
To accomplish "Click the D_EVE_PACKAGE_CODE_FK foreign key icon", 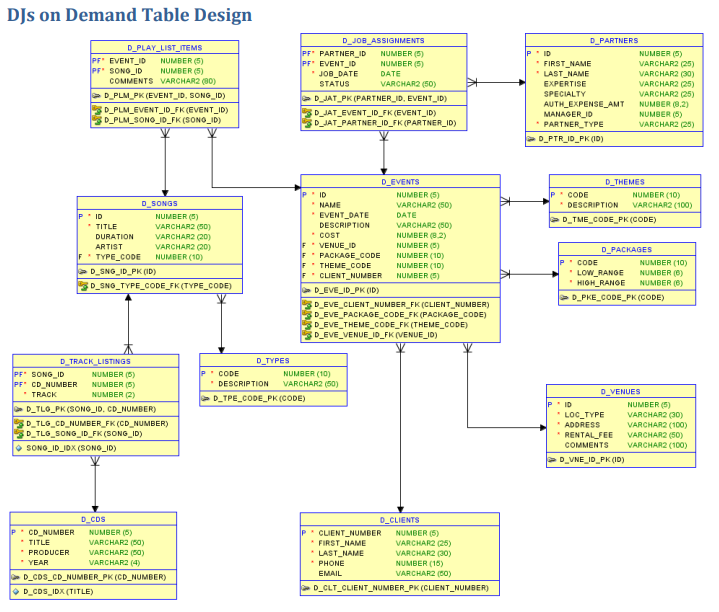I will [x=307, y=314].
